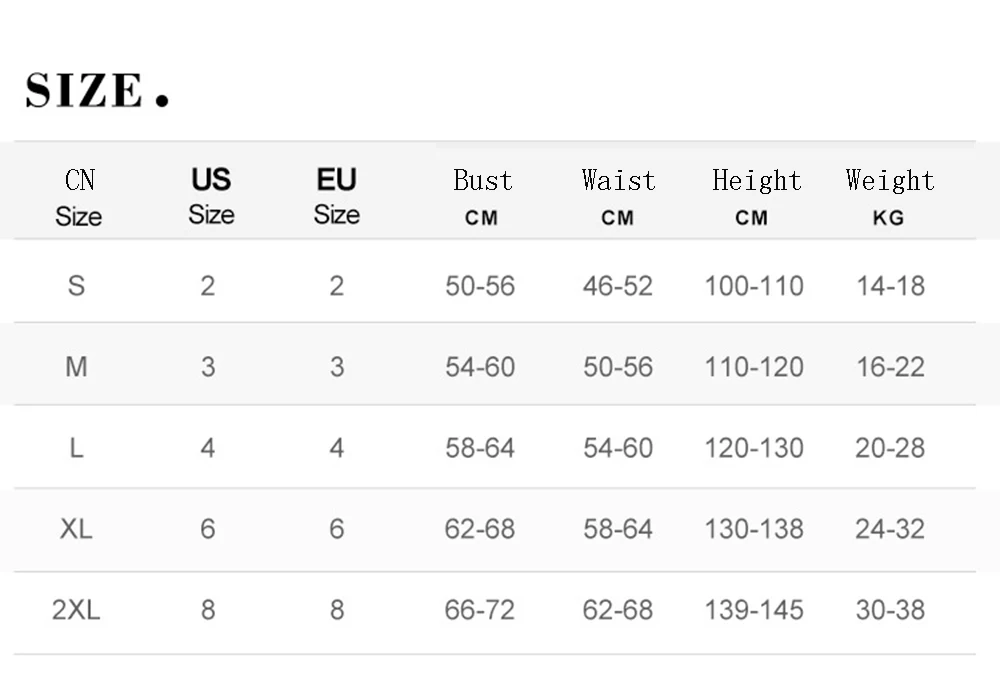This screenshot has width=1000, height=700.
Task: Click waist value 46-52
Action: pyautogui.click(x=618, y=286)
